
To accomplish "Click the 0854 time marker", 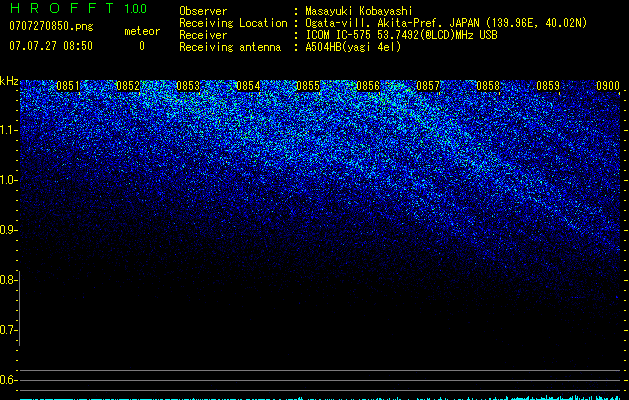I will (x=248, y=86).
